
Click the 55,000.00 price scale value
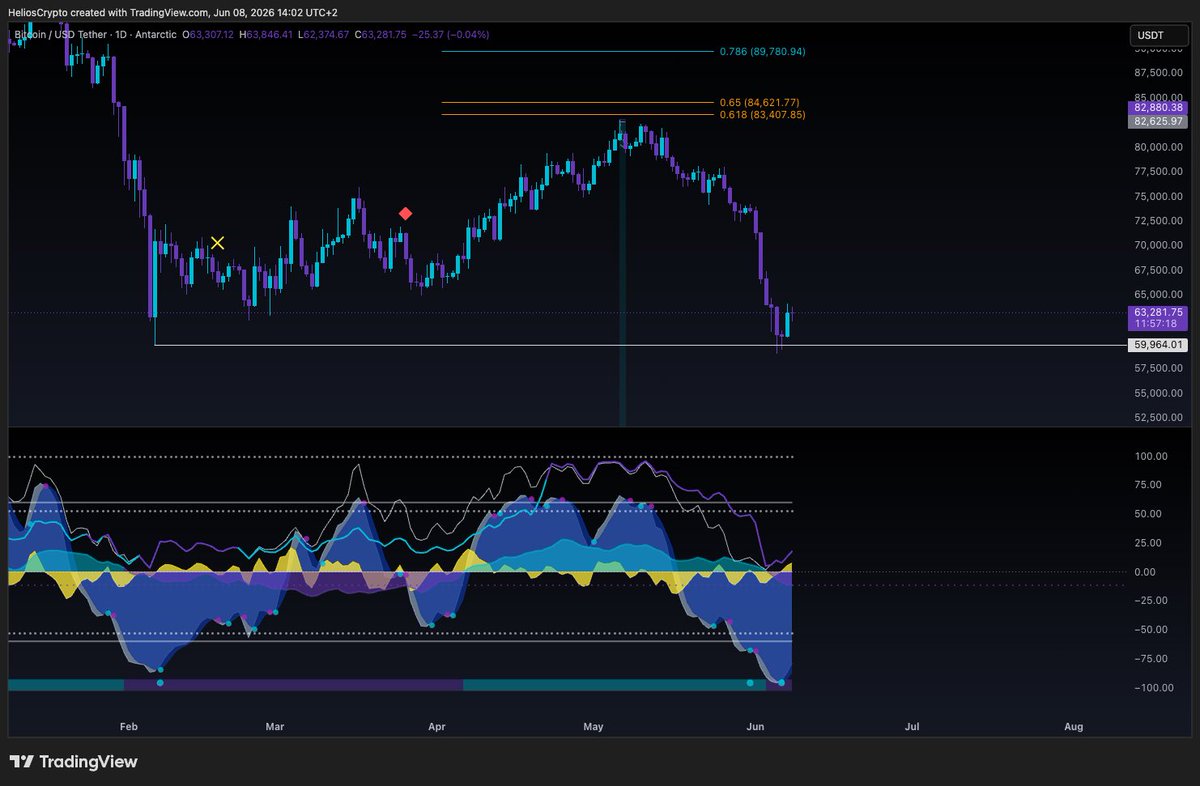pos(1158,393)
